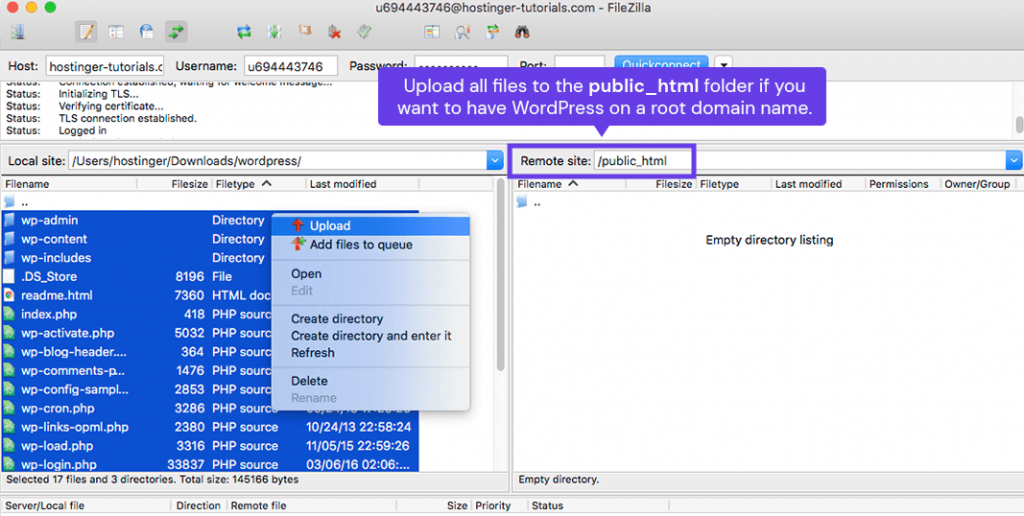Open the Quickconnect history dropdown arrow
This screenshot has width=1024, height=516.
(723, 66)
